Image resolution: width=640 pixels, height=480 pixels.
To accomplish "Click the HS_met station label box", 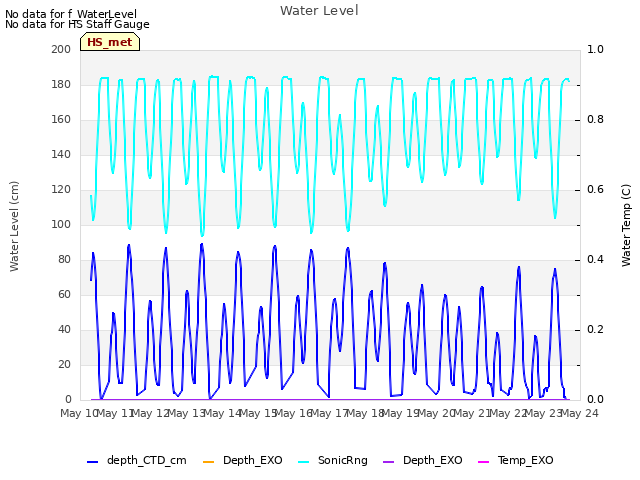I will pos(110,42).
